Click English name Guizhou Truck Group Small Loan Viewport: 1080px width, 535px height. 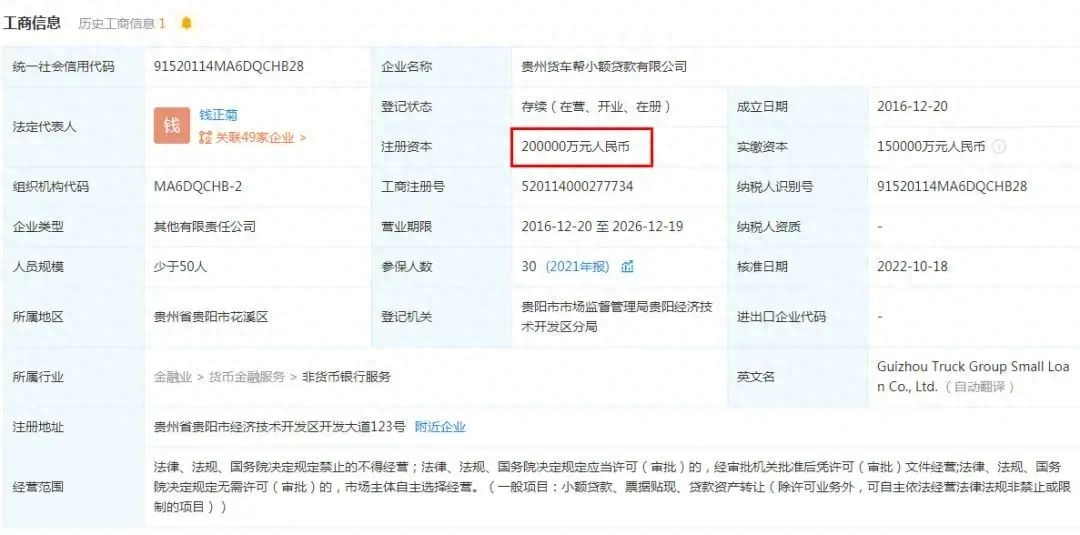tap(973, 376)
